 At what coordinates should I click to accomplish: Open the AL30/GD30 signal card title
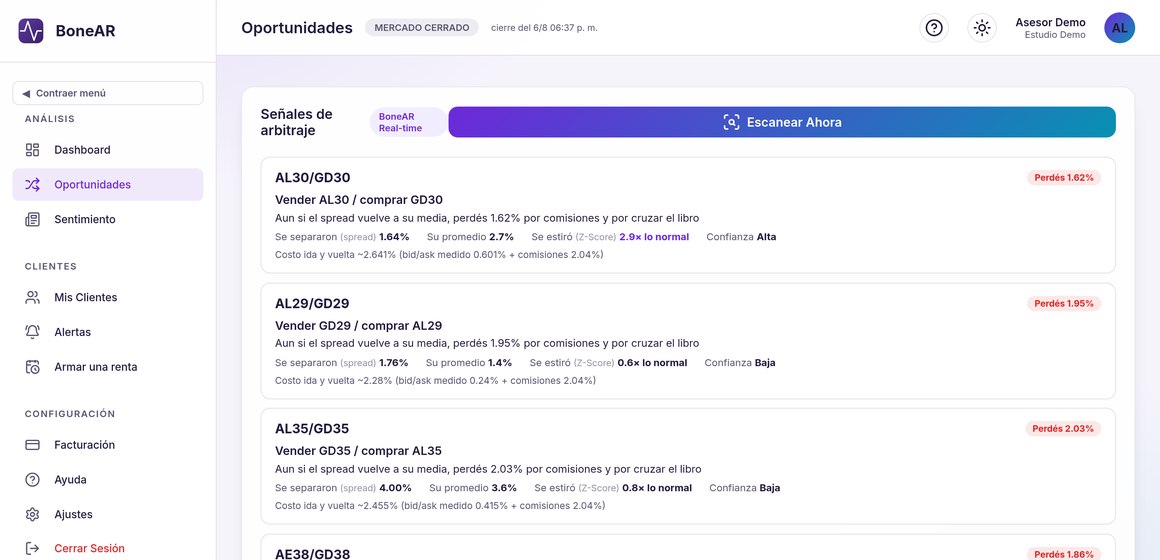pos(312,178)
